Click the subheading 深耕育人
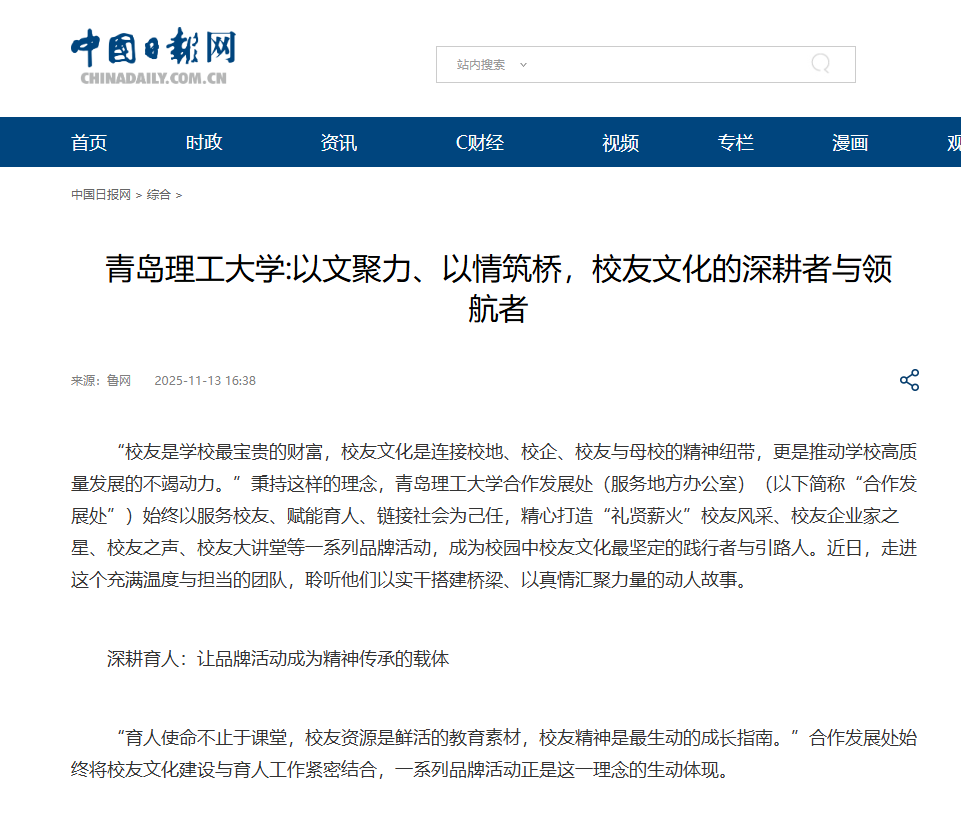The image size is (961, 822). point(278,659)
